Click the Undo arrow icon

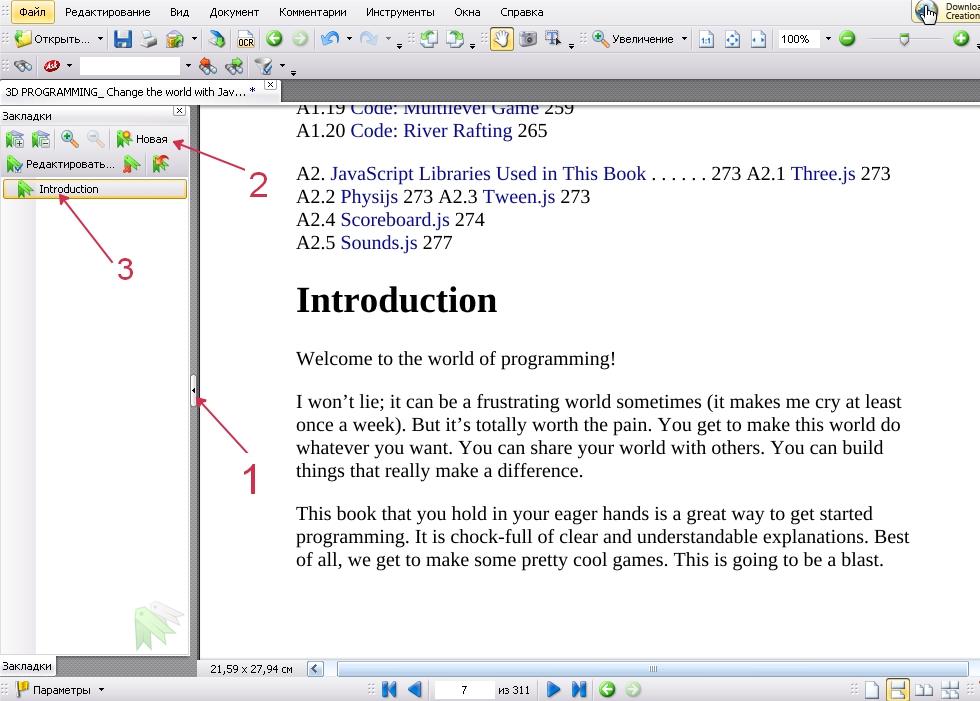pos(329,39)
